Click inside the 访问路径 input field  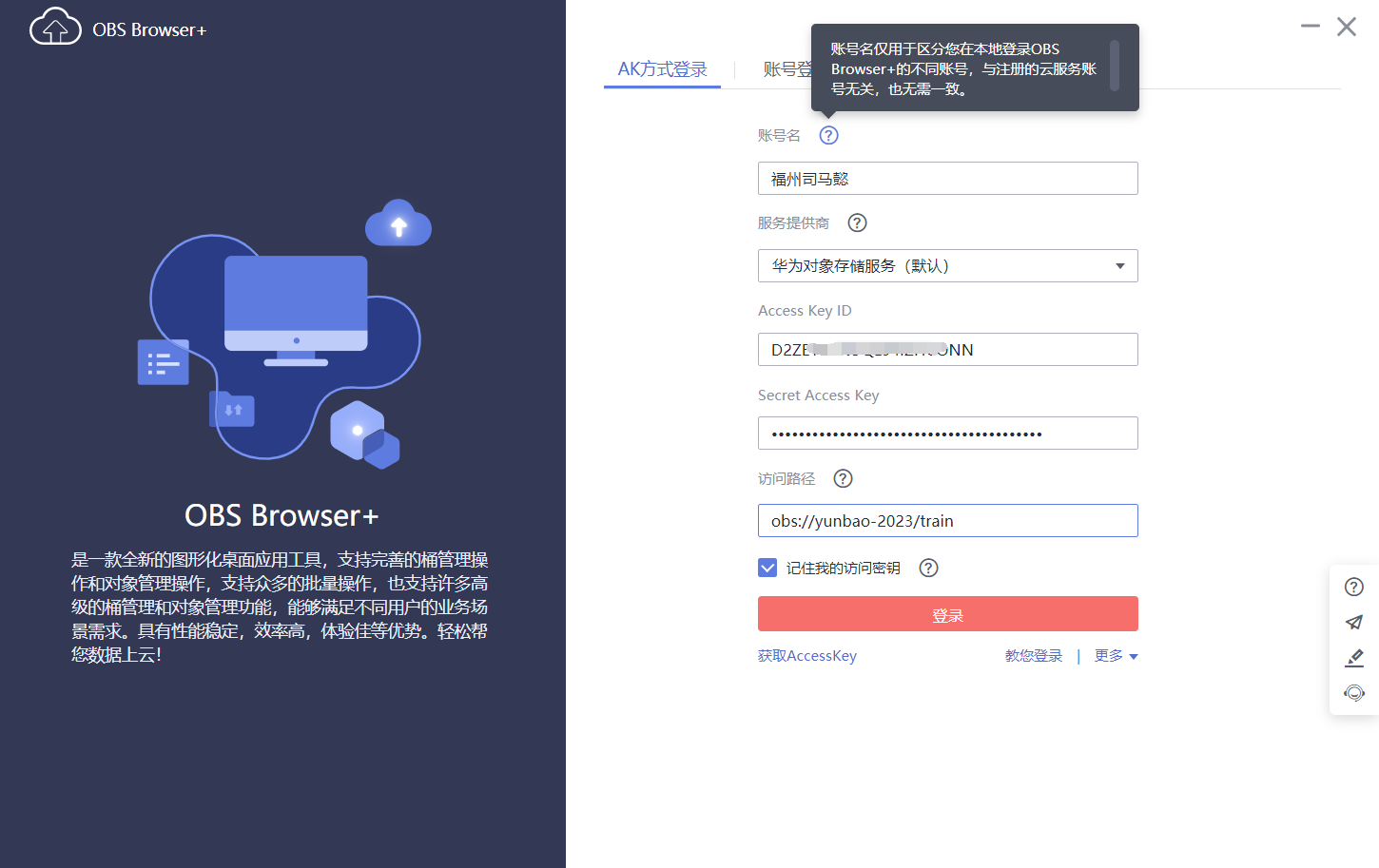tap(947, 520)
